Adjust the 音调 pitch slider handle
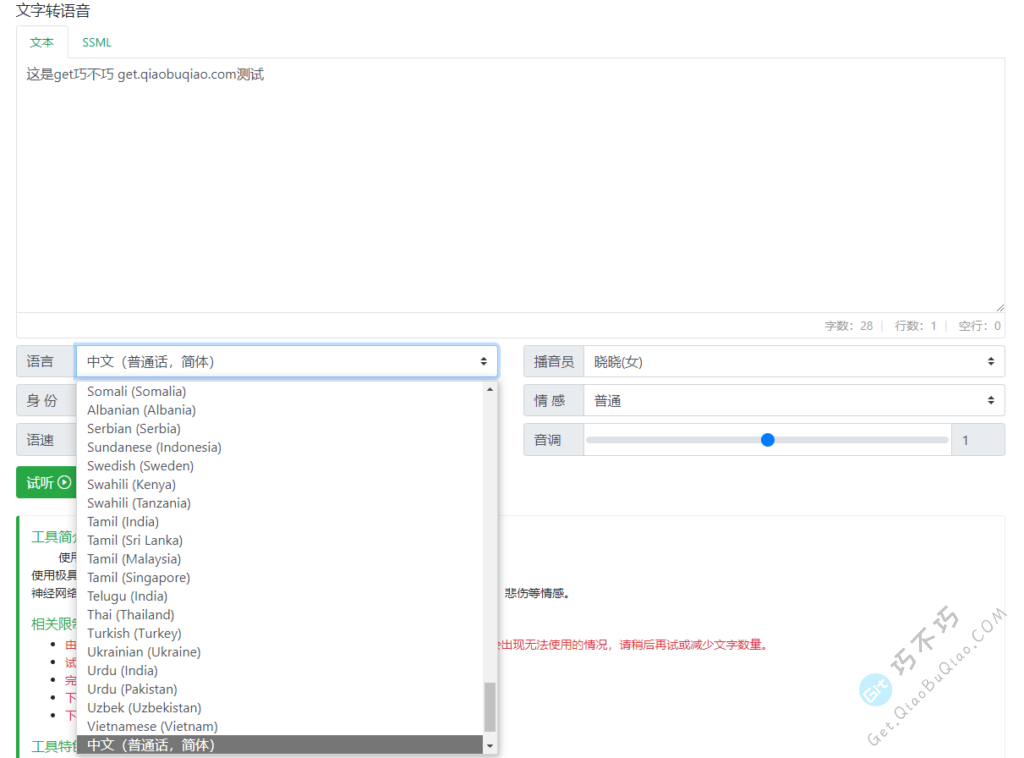Screen dimensions: 1024x758 [767, 439]
